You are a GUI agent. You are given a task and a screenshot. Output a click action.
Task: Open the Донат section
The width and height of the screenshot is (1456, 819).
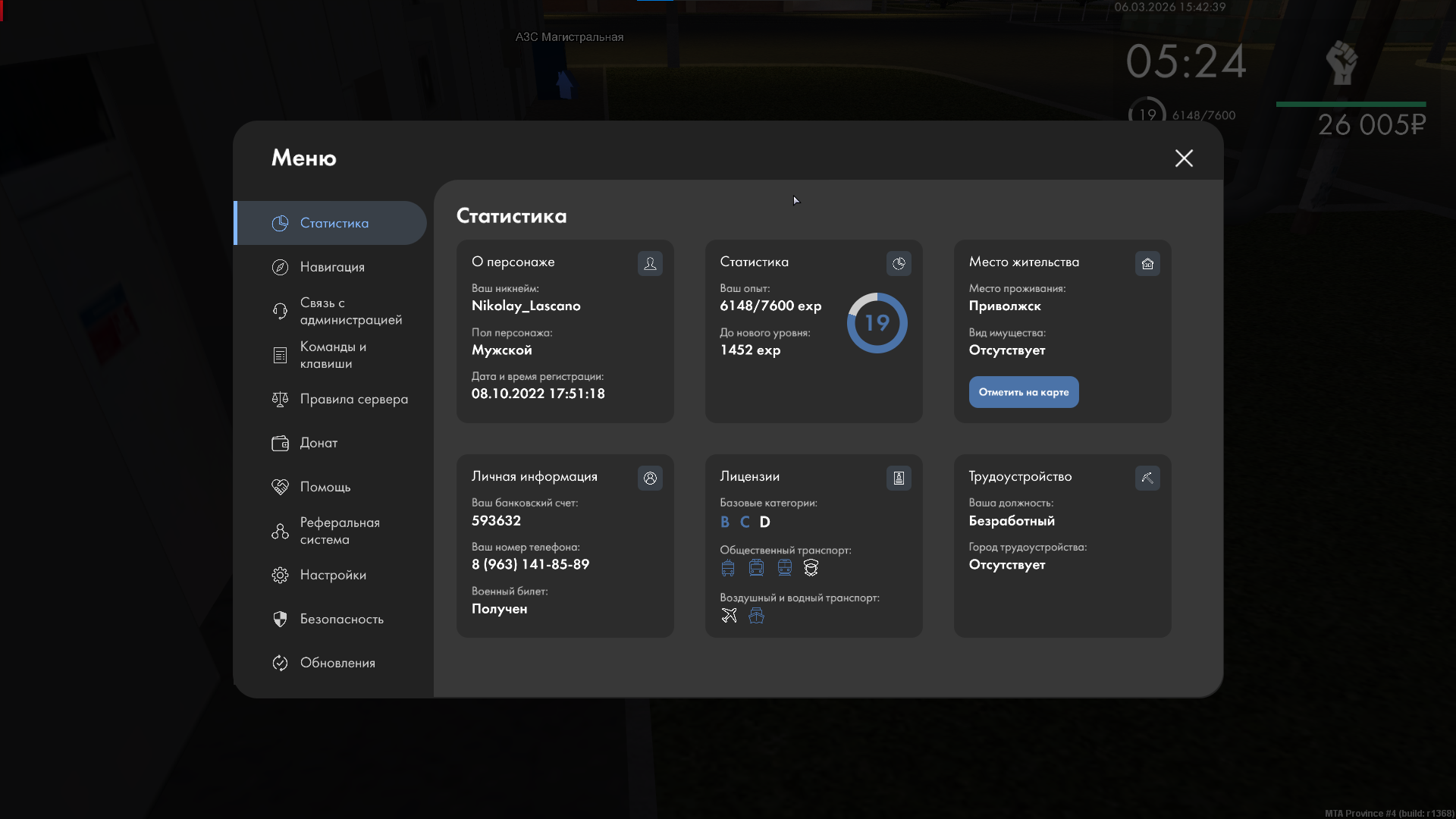318,443
